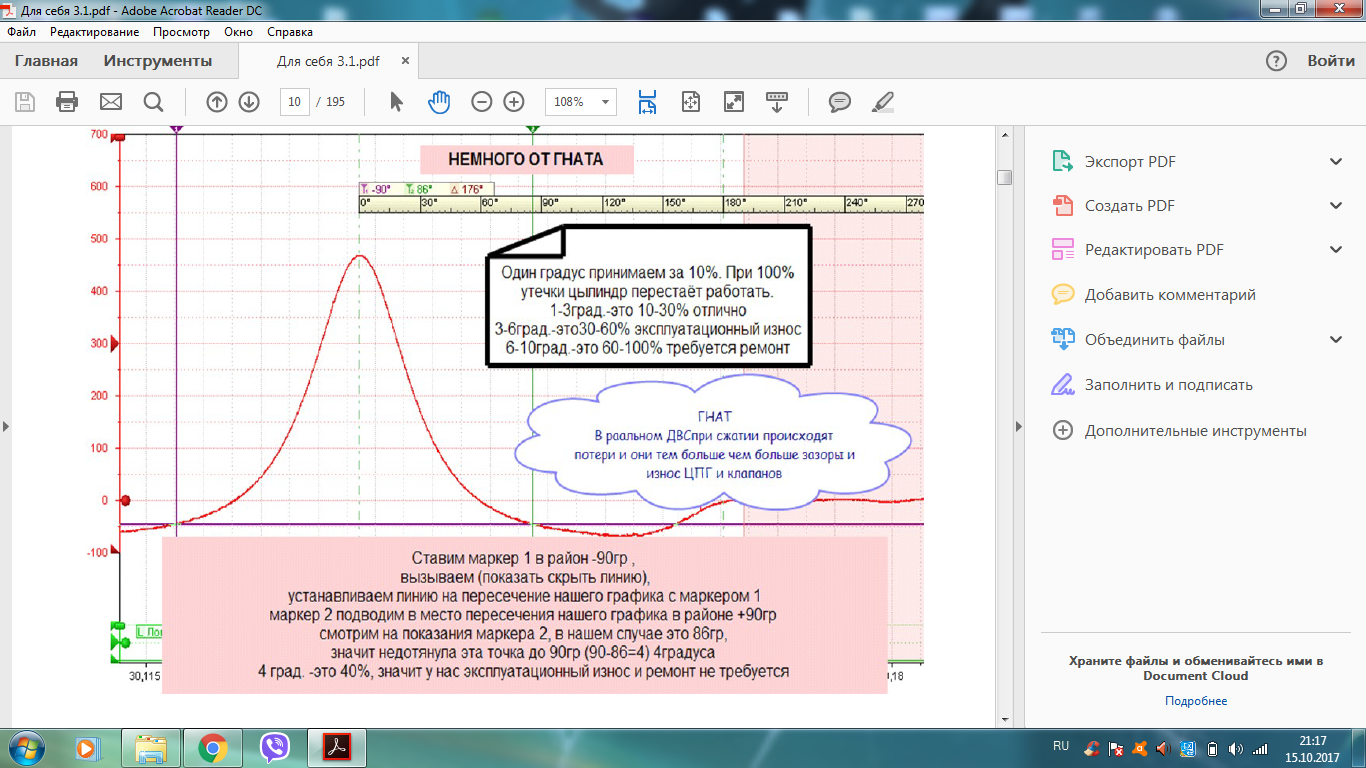The height and width of the screenshot is (768, 1366).
Task: Click the scrollbar up arrow
Action: click(1005, 134)
